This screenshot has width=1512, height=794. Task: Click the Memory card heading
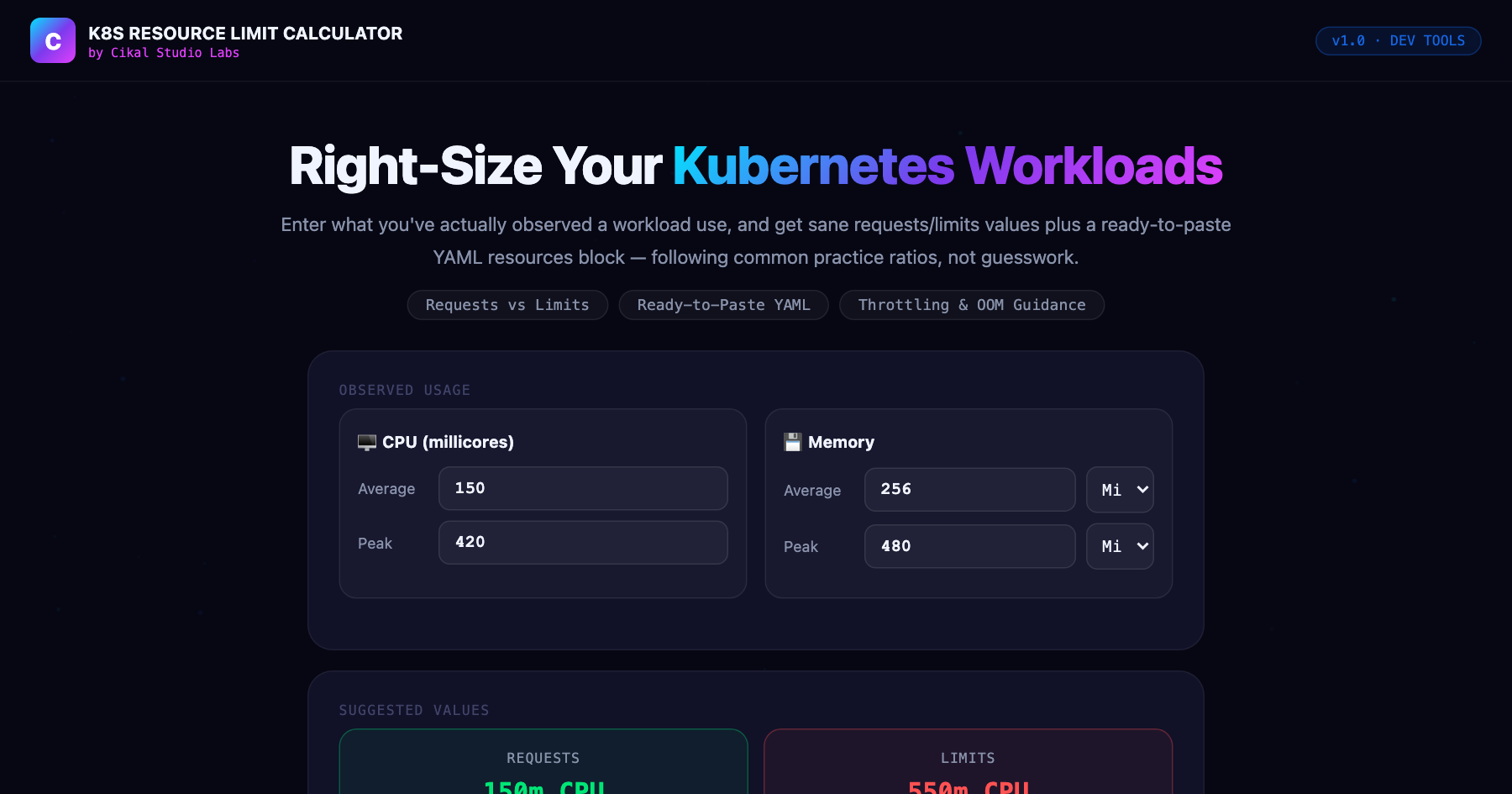pyautogui.click(x=841, y=442)
